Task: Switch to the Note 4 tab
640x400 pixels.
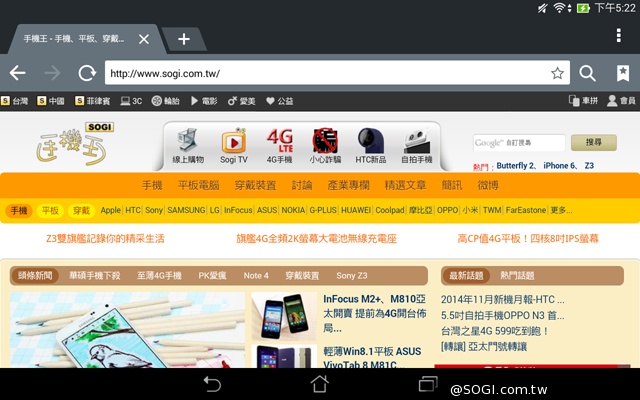Action: (x=256, y=276)
